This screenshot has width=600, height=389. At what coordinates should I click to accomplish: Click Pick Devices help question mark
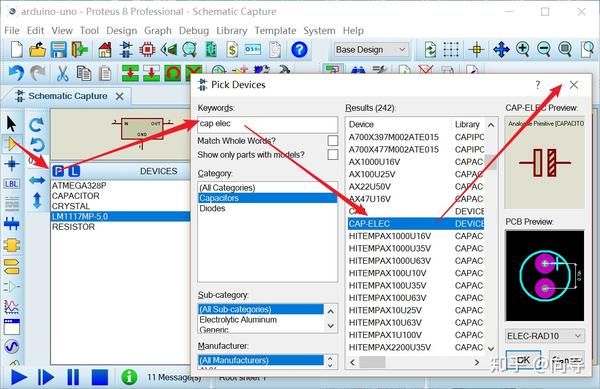[538, 85]
